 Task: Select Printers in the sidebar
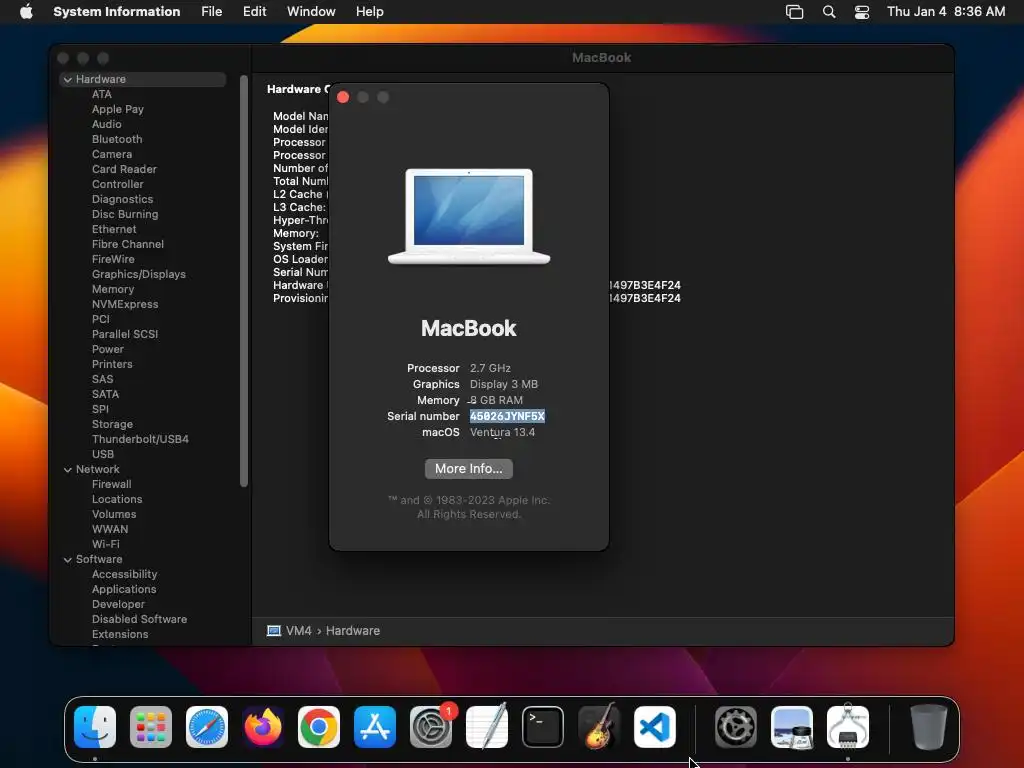pos(112,364)
